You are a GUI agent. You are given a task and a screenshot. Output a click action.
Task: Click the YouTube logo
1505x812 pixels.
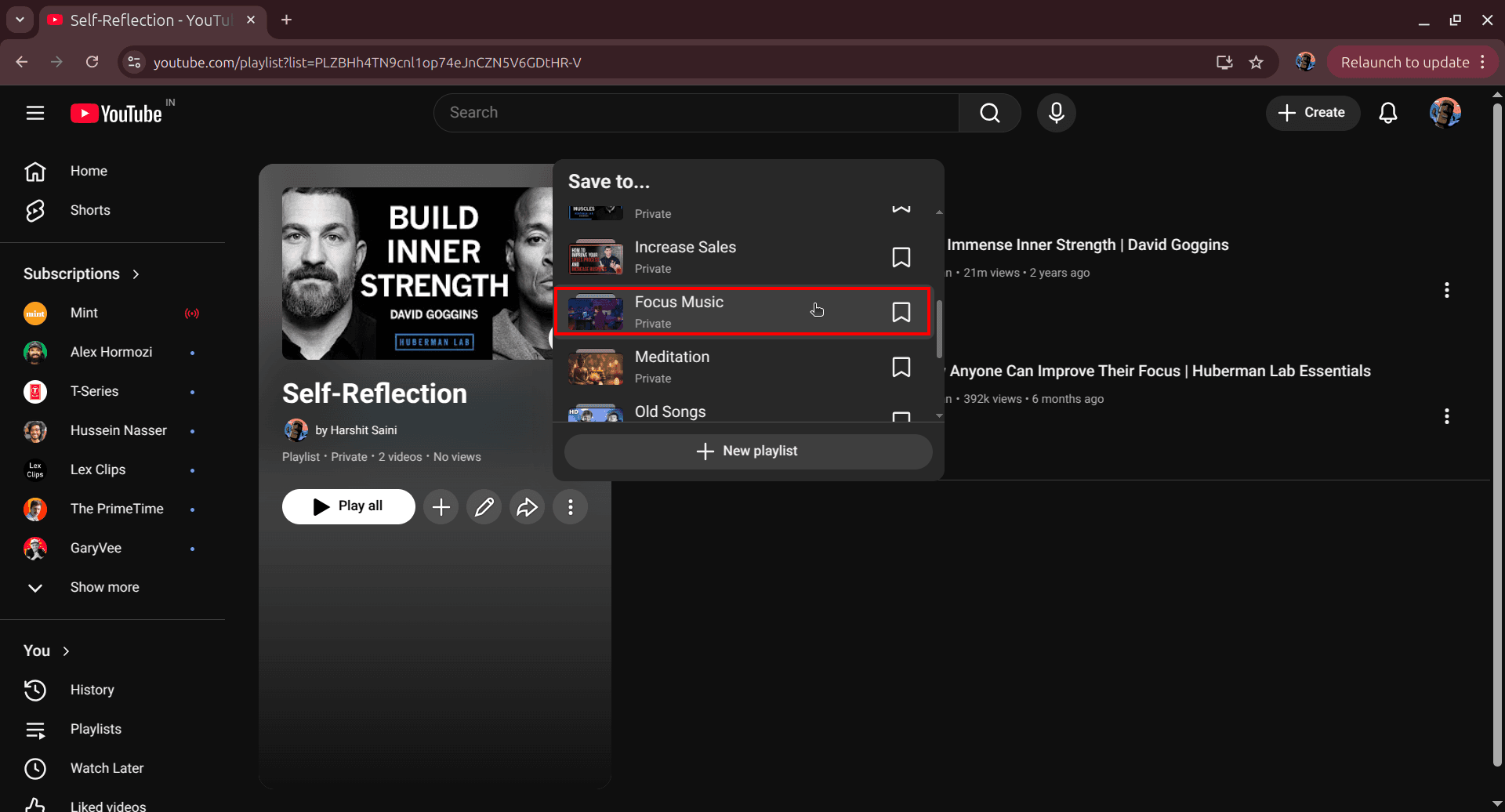(x=116, y=112)
